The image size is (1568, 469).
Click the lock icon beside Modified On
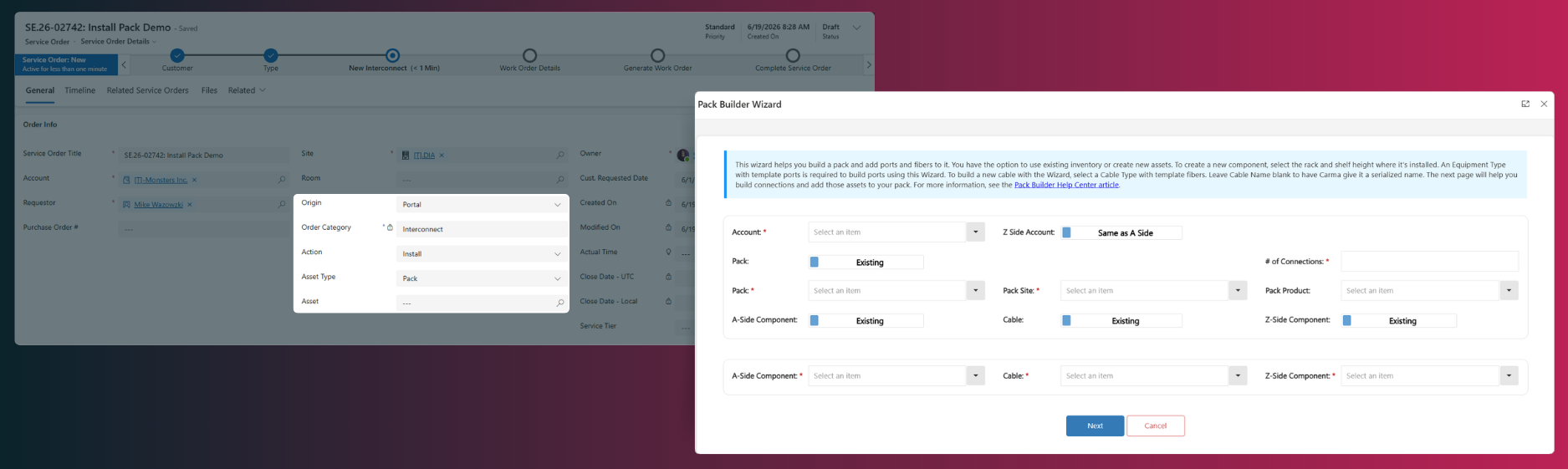[668, 227]
